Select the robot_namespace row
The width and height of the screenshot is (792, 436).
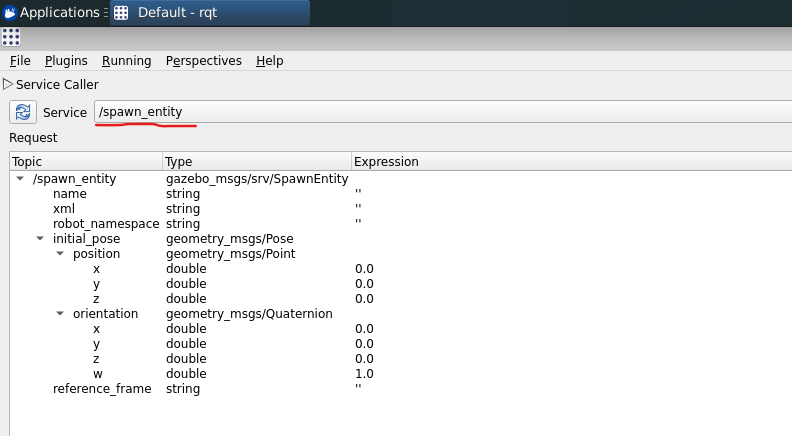[106, 224]
